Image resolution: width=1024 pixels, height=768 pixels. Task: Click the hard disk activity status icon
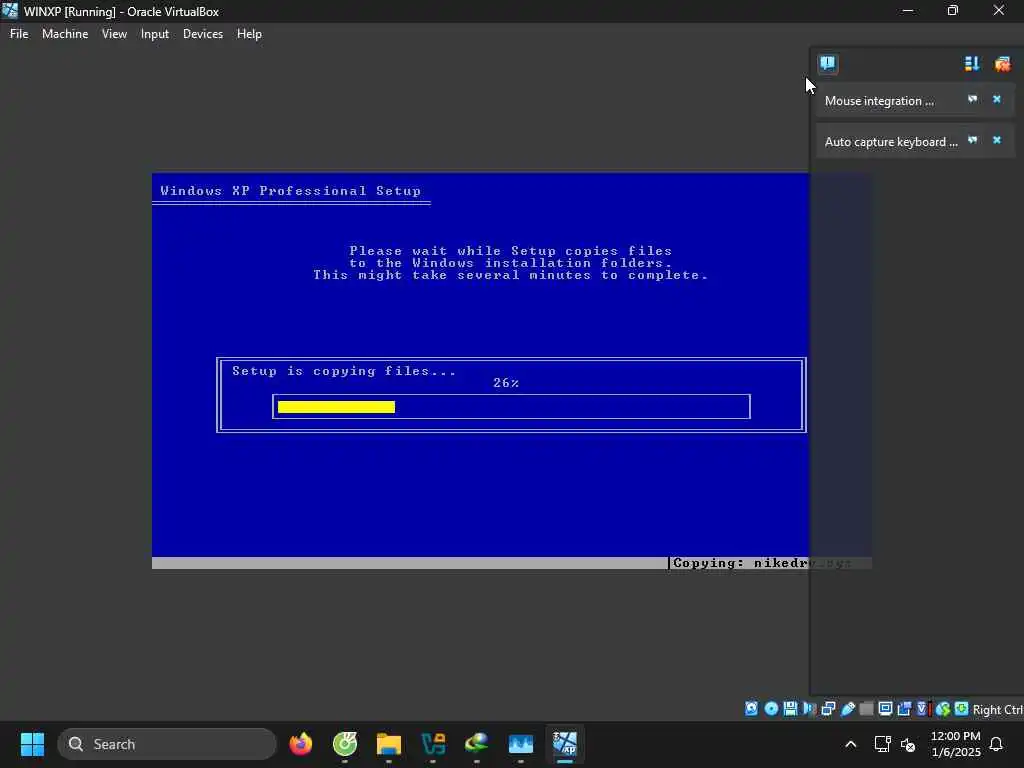[751, 709]
